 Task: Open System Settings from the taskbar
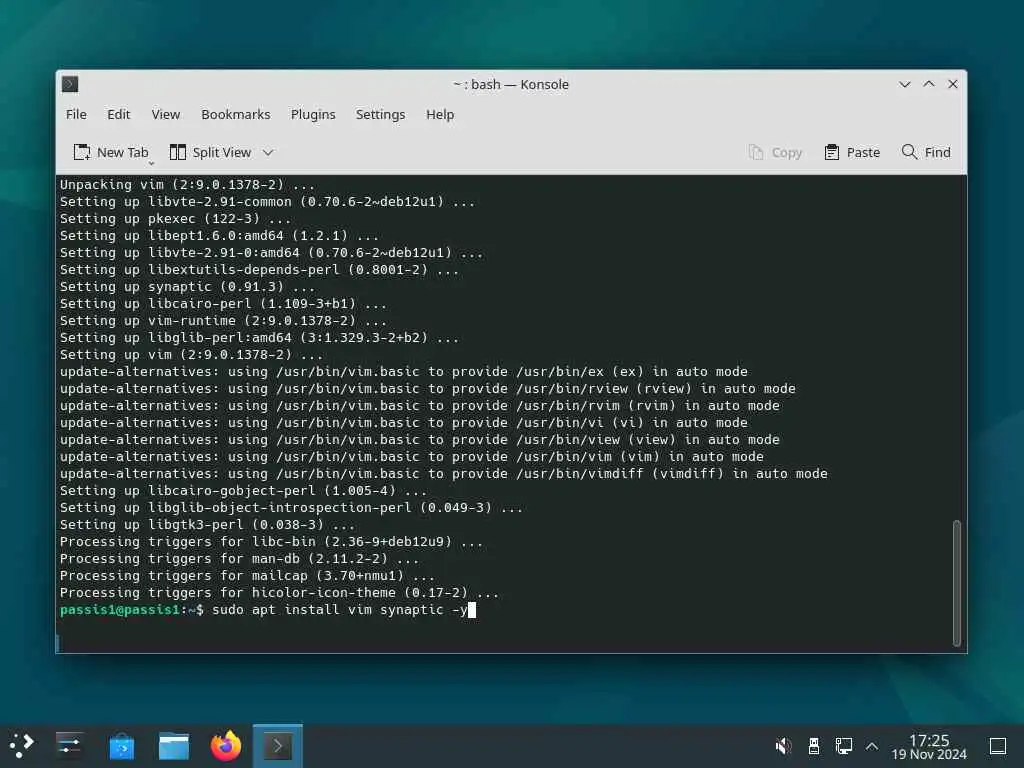tap(69, 745)
